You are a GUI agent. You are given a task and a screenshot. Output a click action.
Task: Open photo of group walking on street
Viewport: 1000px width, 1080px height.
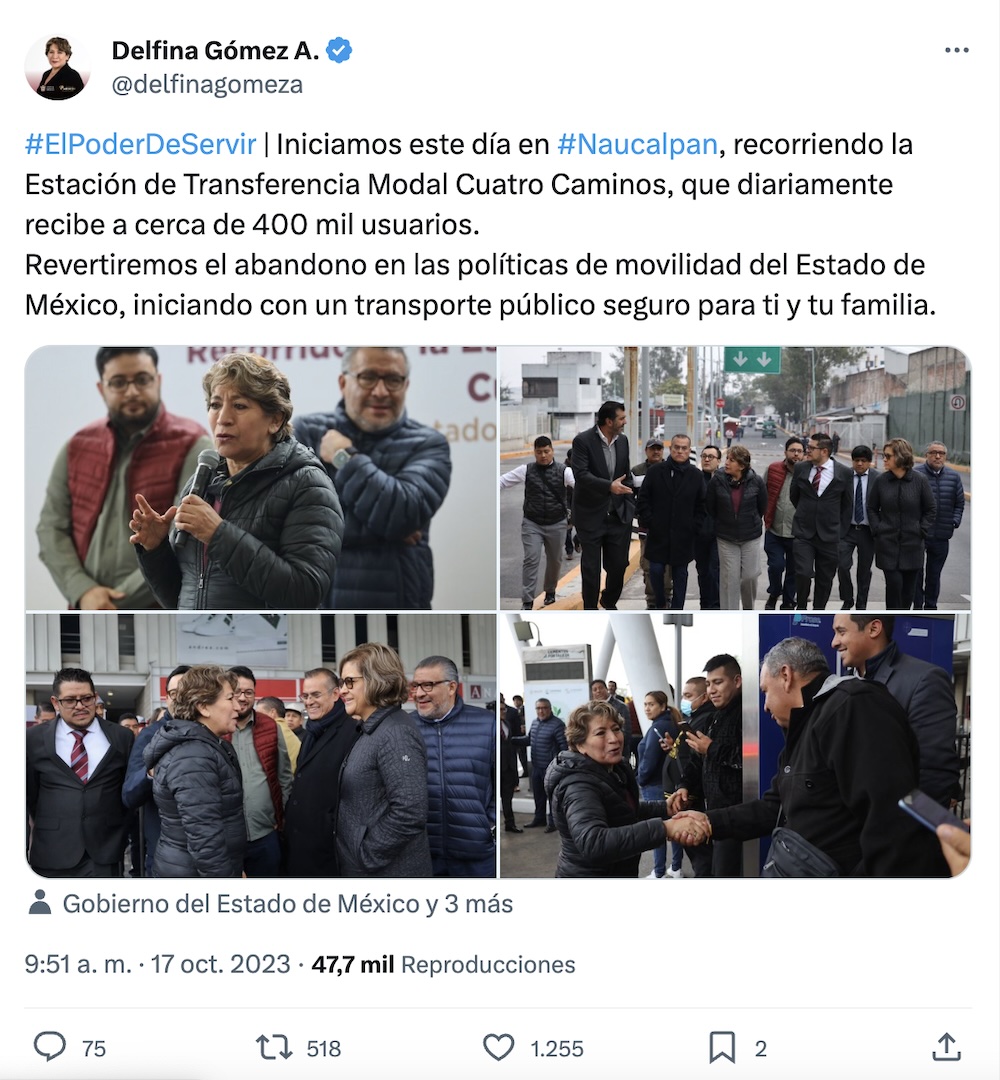(x=735, y=477)
